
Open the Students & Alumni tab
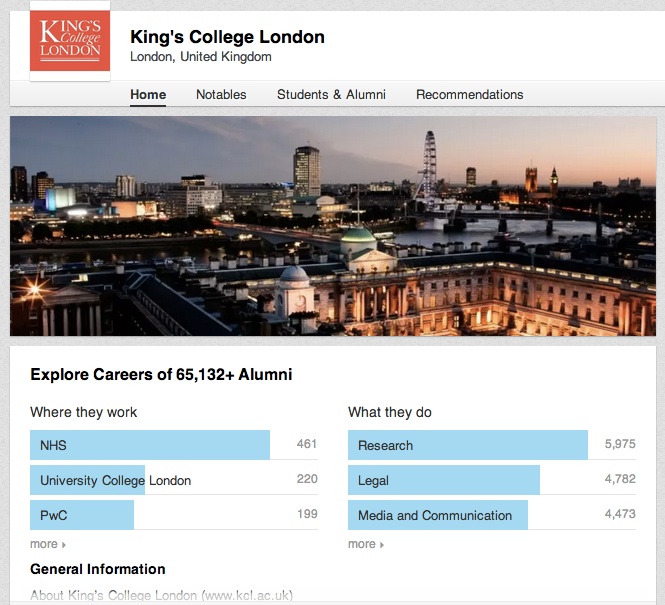pos(331,95)
